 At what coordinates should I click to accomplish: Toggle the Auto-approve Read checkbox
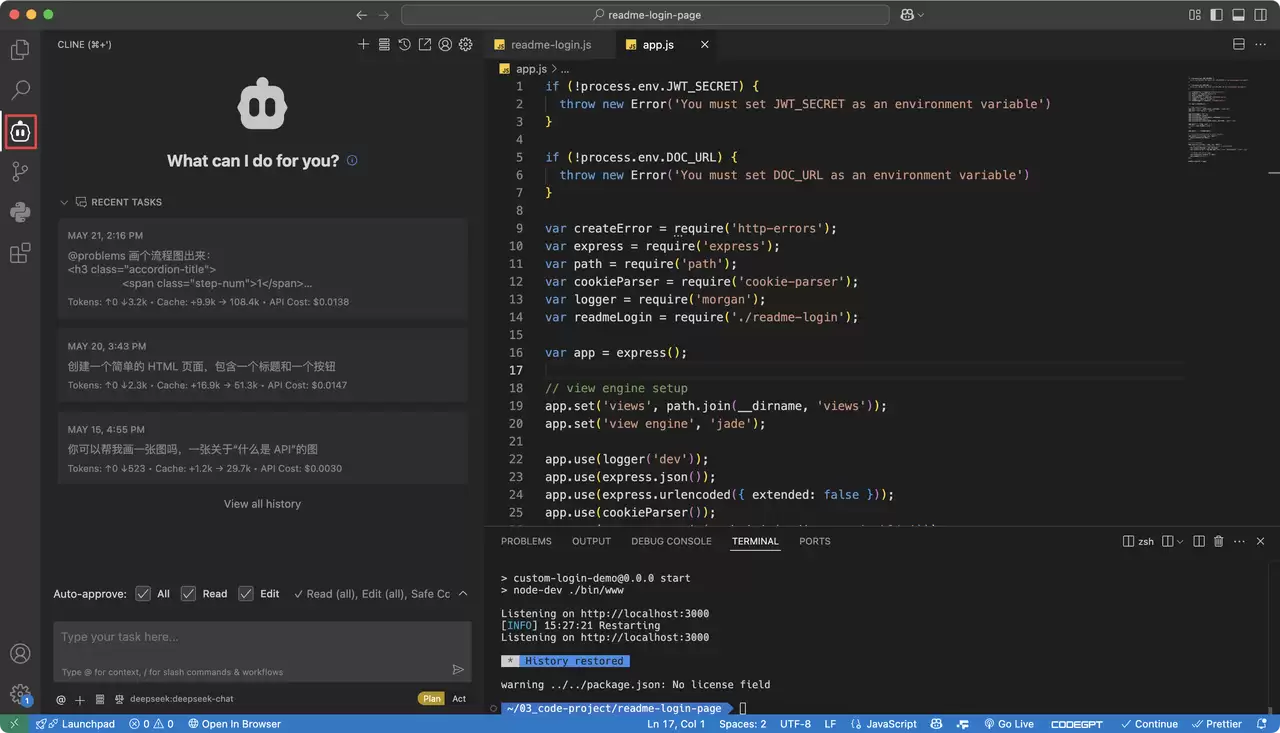pos(188,593)
